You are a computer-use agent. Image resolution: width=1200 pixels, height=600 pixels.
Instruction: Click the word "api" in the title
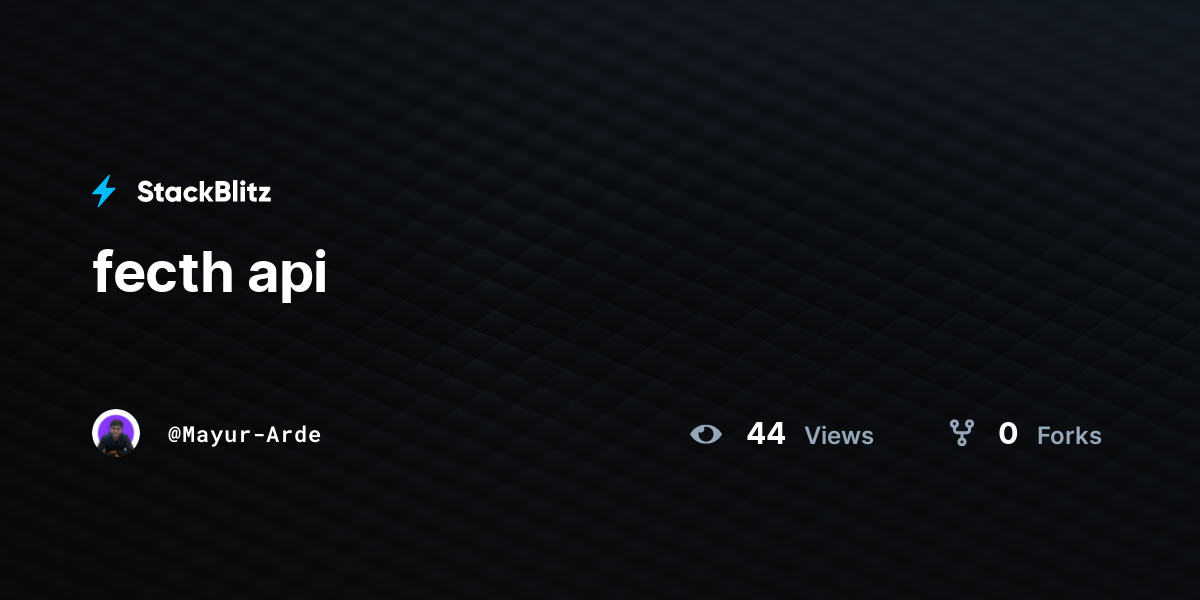pyautogui.click(x=273, y=276)
